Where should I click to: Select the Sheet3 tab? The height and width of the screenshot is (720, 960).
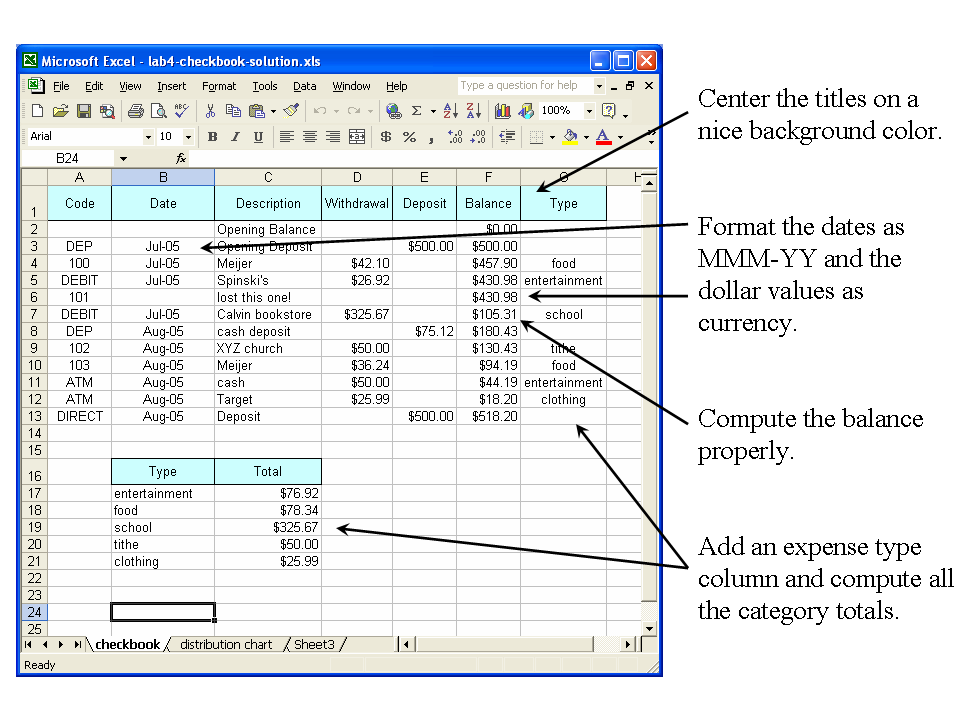point(314,645)
